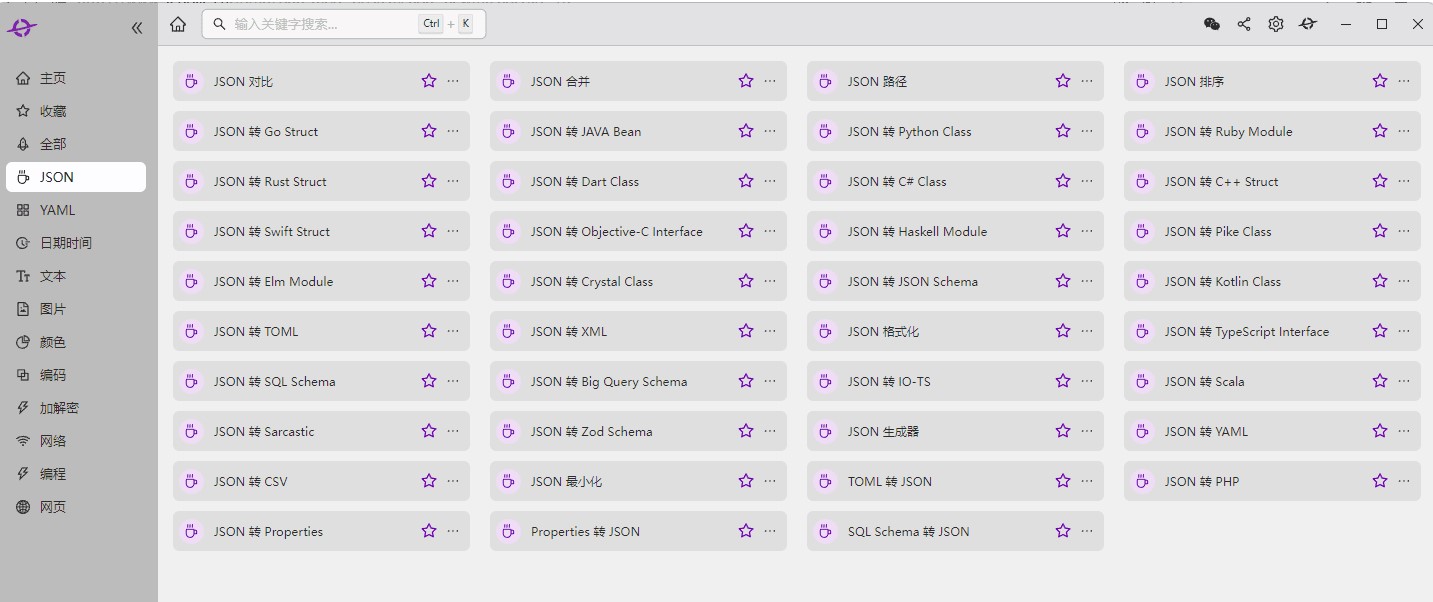Click icon of JSON 转 Zod Schema
1433x602 pixels.
click(508, 431)
